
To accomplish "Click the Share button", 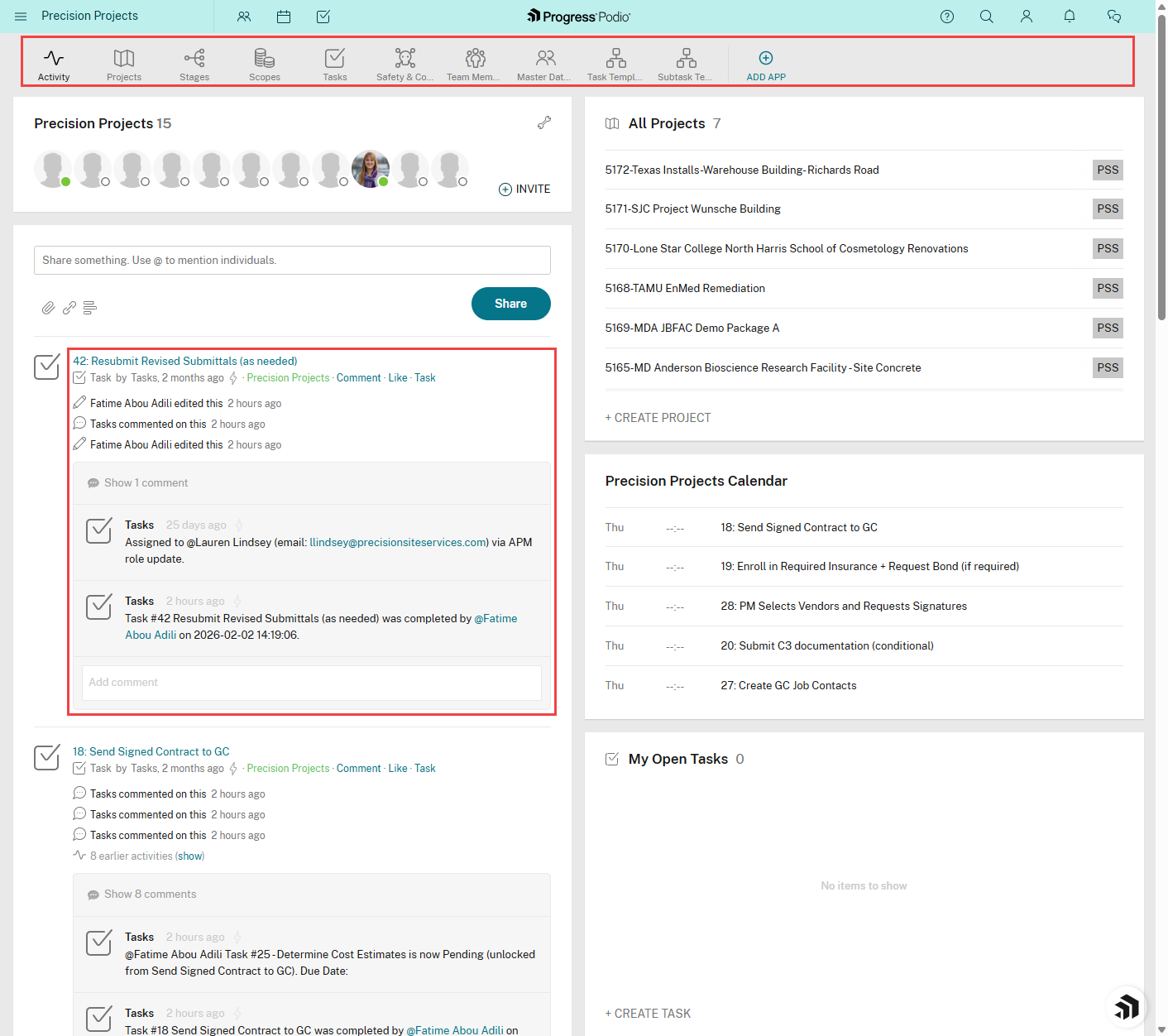I will click(x=510, y=304).
